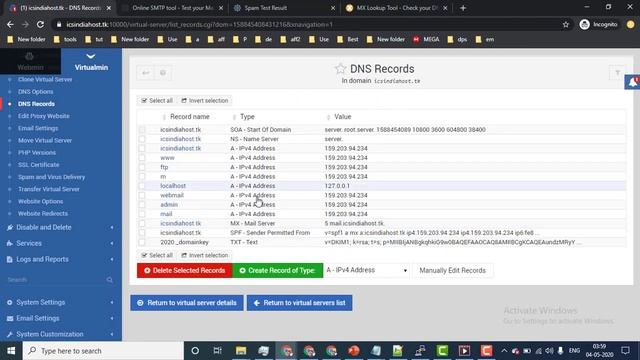Check the box for the 2020._domainkey record
Viewport: 640px width, 360px height.
(x=142, y=242)
